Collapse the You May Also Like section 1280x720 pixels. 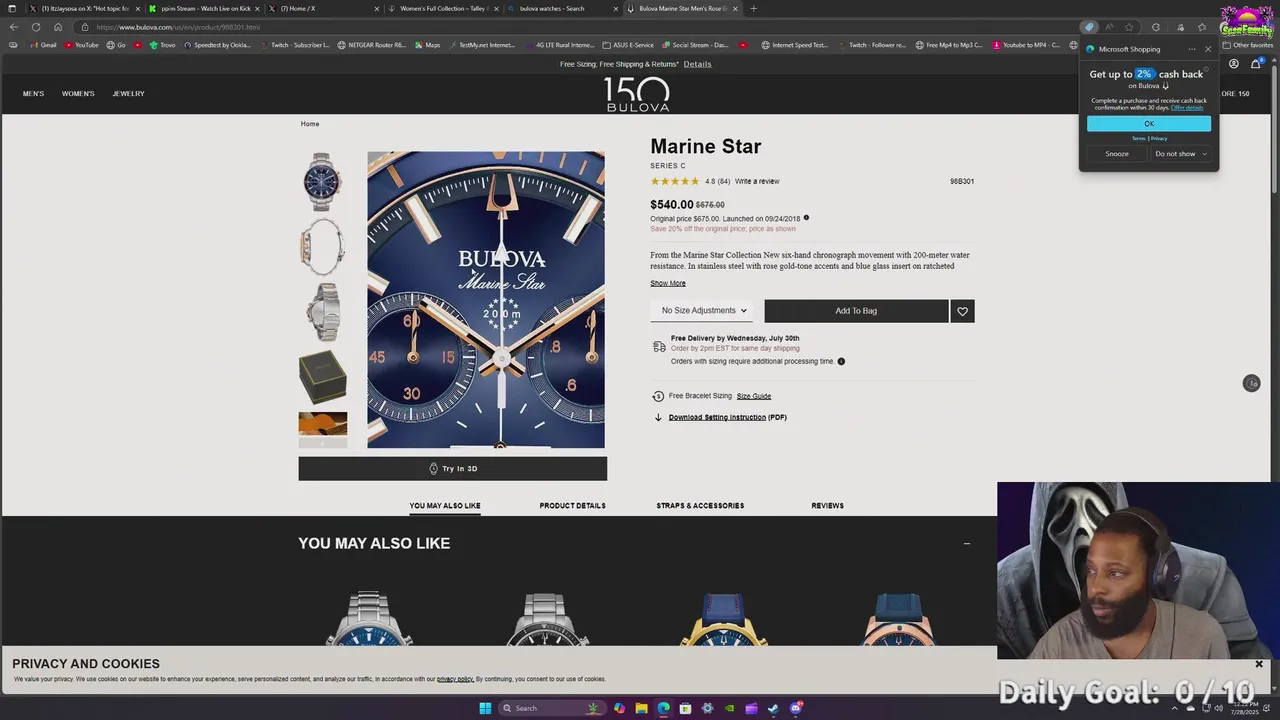point(966,543)
